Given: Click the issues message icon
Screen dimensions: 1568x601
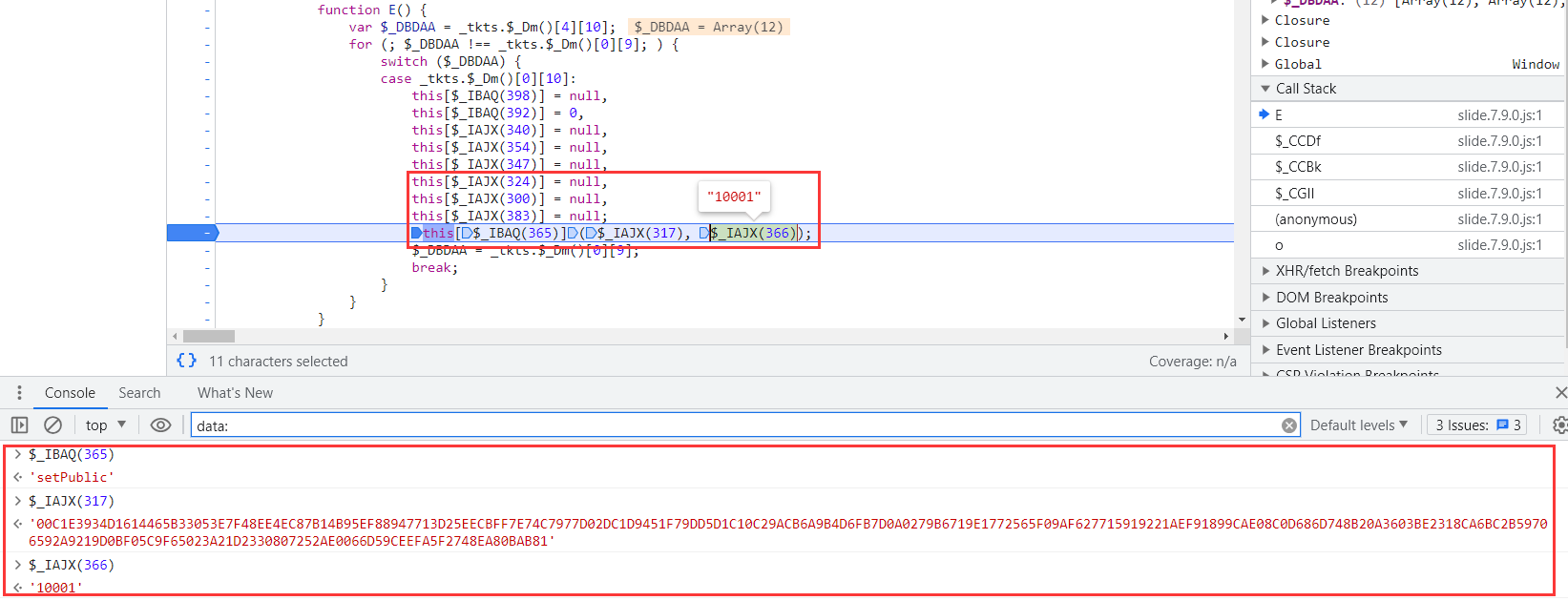Looking at the screenshot, I should tap(1502, 425).
